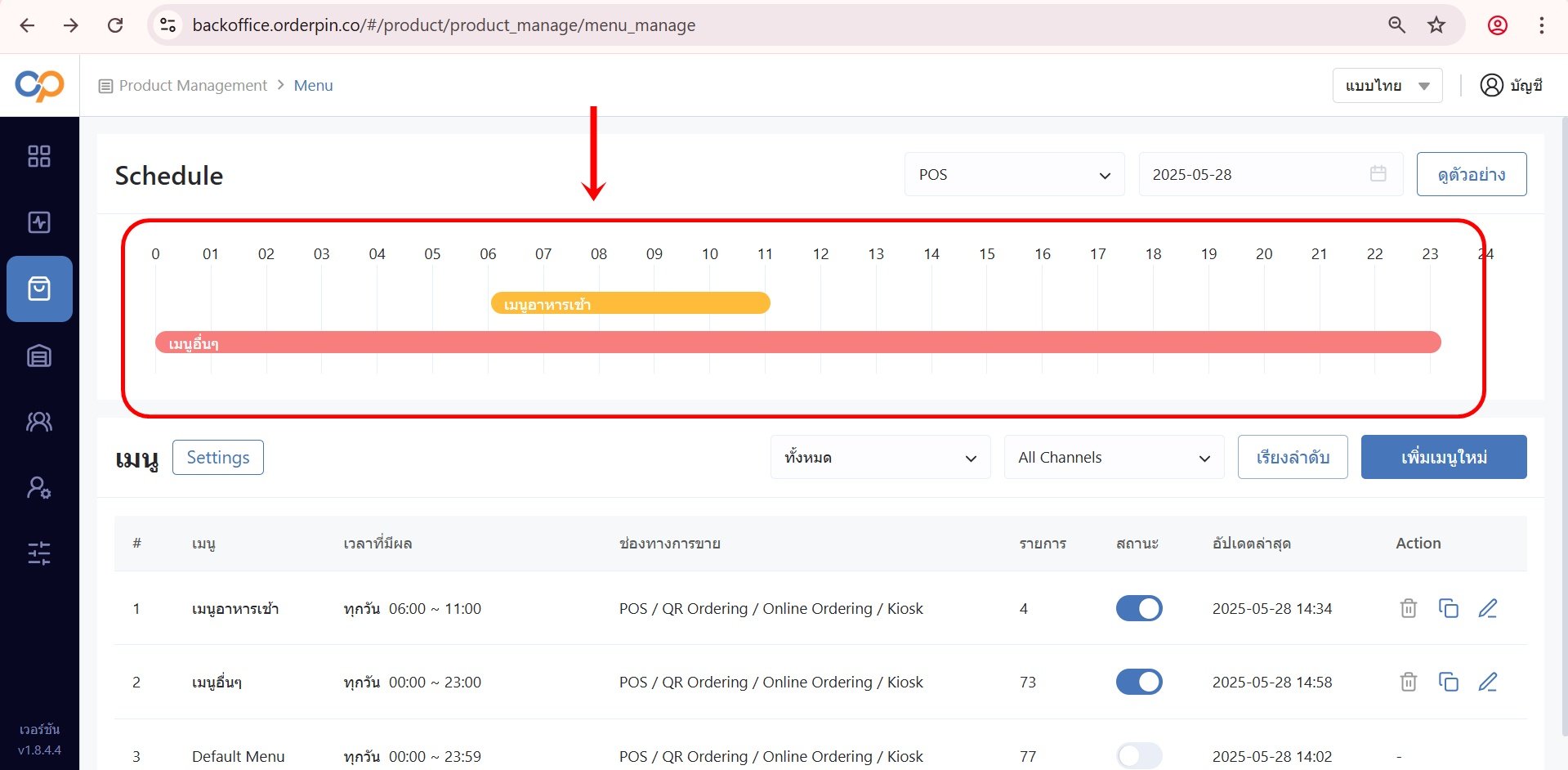This screenshot has width=1568, height=770.
Task: Edit the เมนูอาหารเช้า menu row
Action: [1488, 608]
